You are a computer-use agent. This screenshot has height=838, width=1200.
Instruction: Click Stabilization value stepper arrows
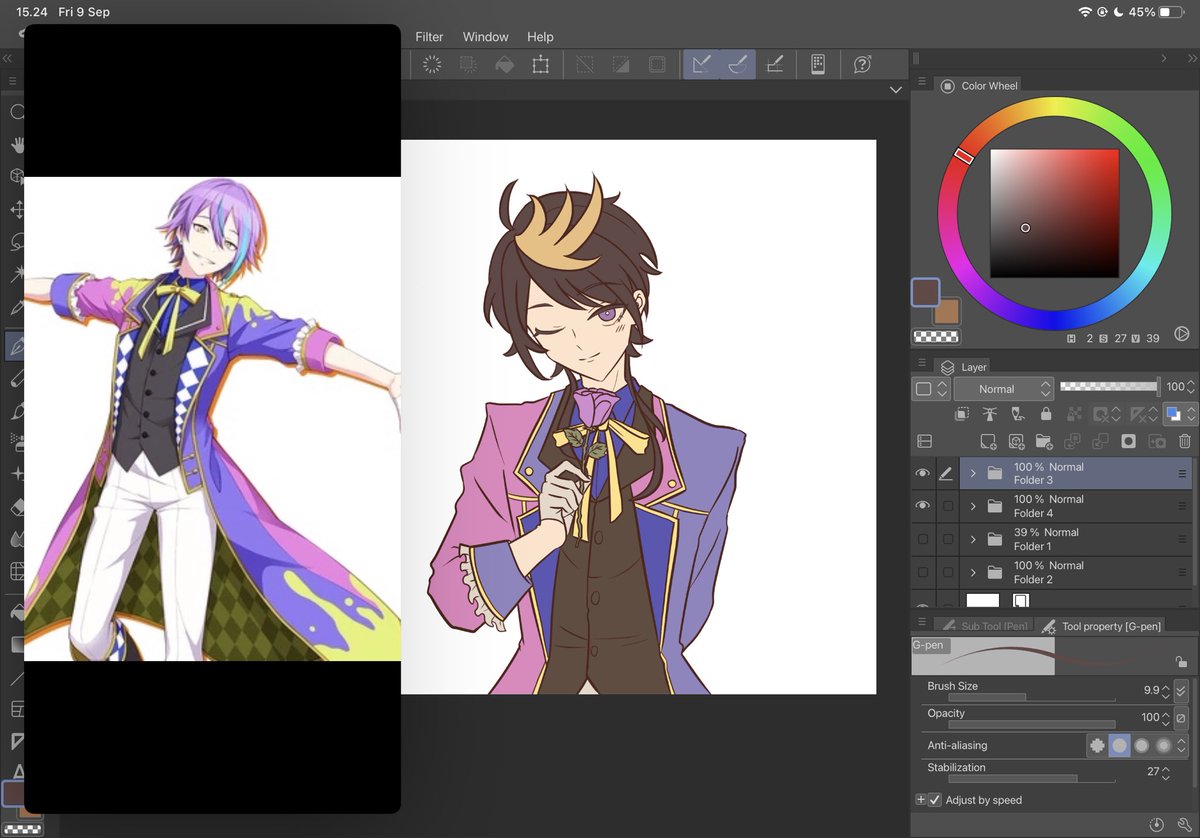pyautogui.click(x=1166, y=772)
